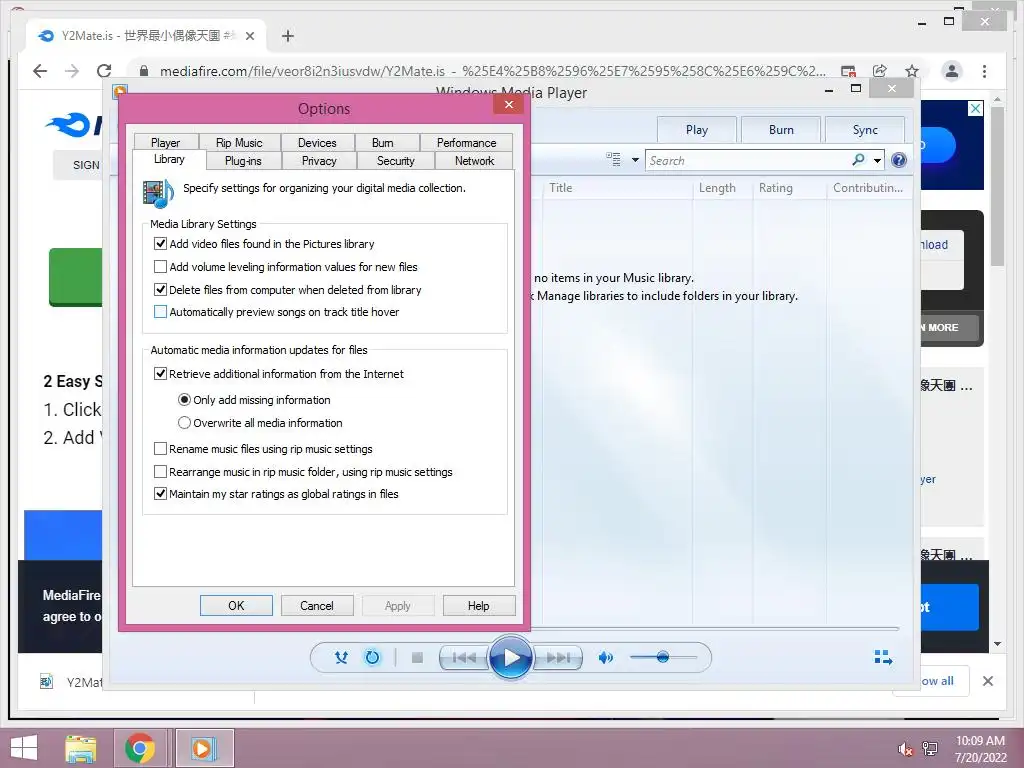Select the Library tab

(169, 159)
